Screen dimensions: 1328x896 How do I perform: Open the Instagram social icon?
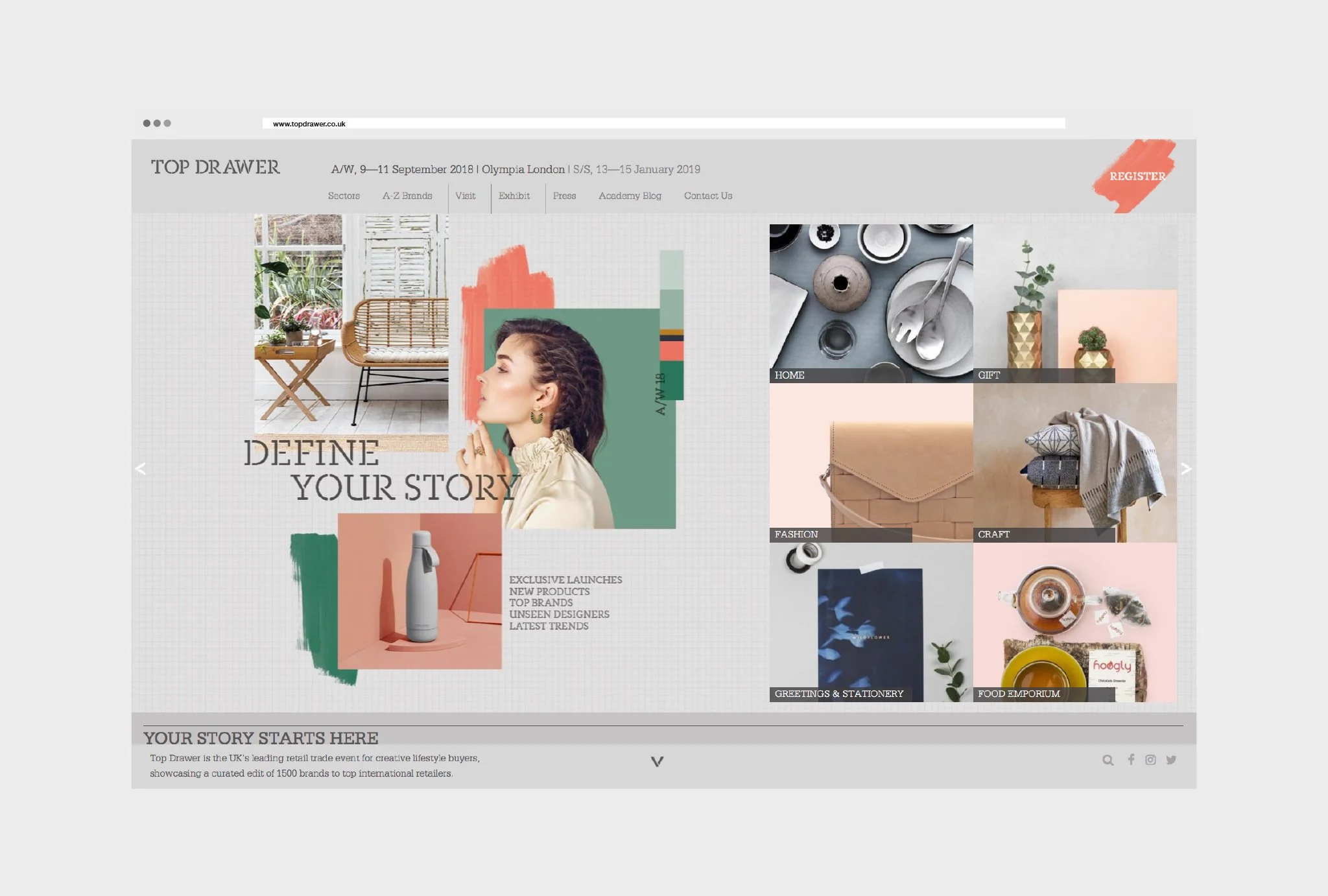click(x=1150, y=760)
